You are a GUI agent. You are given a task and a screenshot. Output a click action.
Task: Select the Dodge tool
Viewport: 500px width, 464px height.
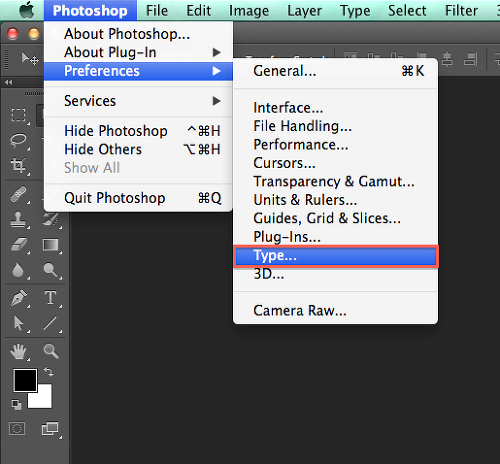point(51,270)
